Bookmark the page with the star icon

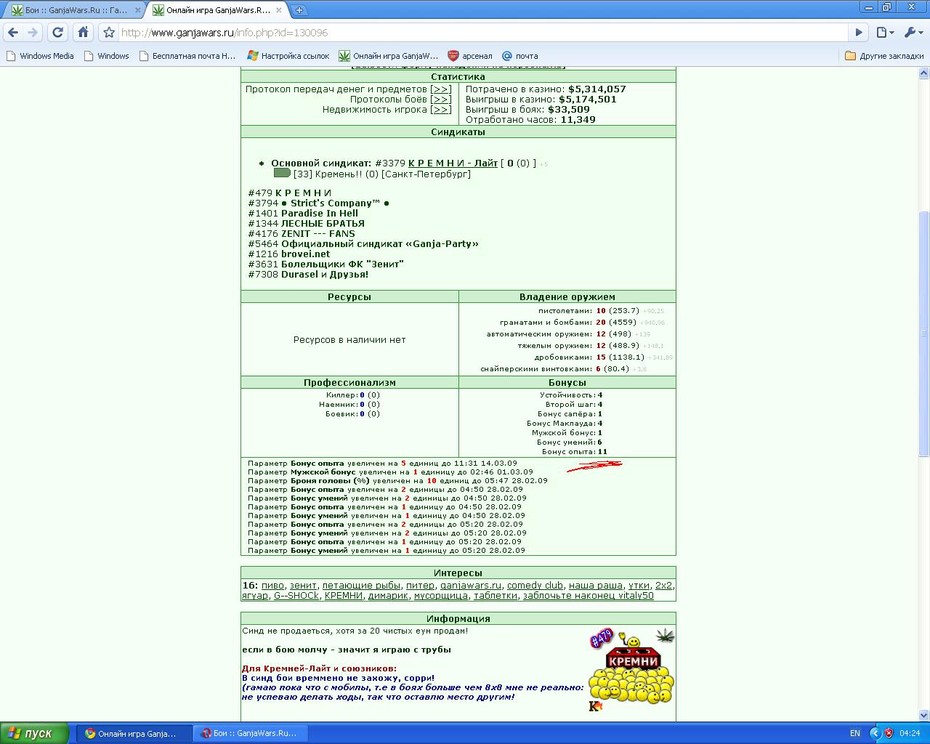pyautogui.click(x=109, y=33)
